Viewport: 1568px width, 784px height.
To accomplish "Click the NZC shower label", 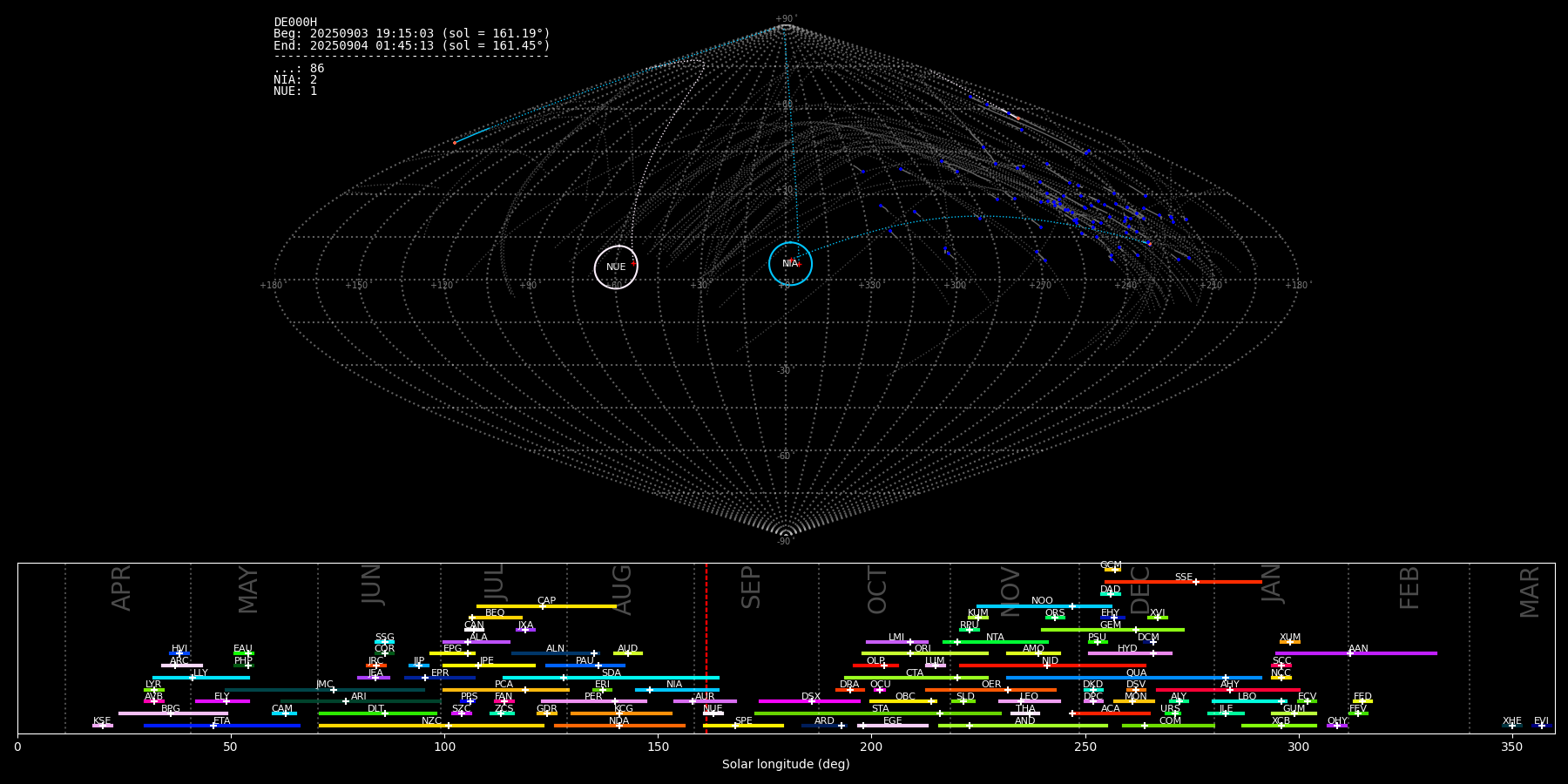I will click(431, 721).
